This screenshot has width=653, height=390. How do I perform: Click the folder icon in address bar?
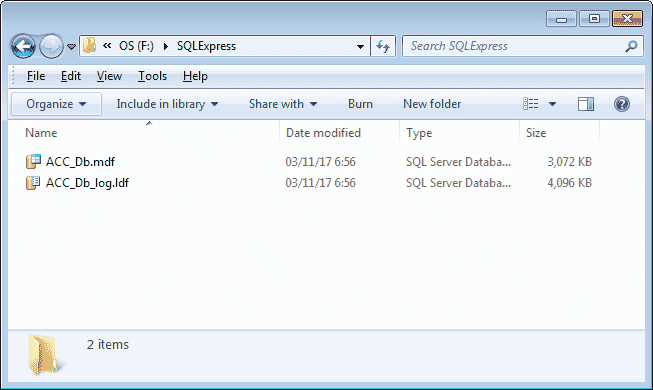click(89, 45)
